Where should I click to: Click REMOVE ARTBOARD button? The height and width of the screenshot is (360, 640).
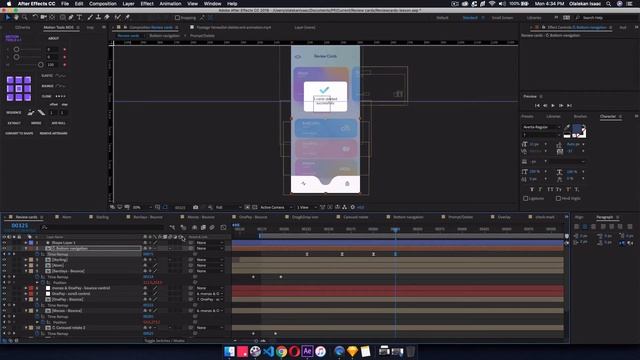coord(53,133)
